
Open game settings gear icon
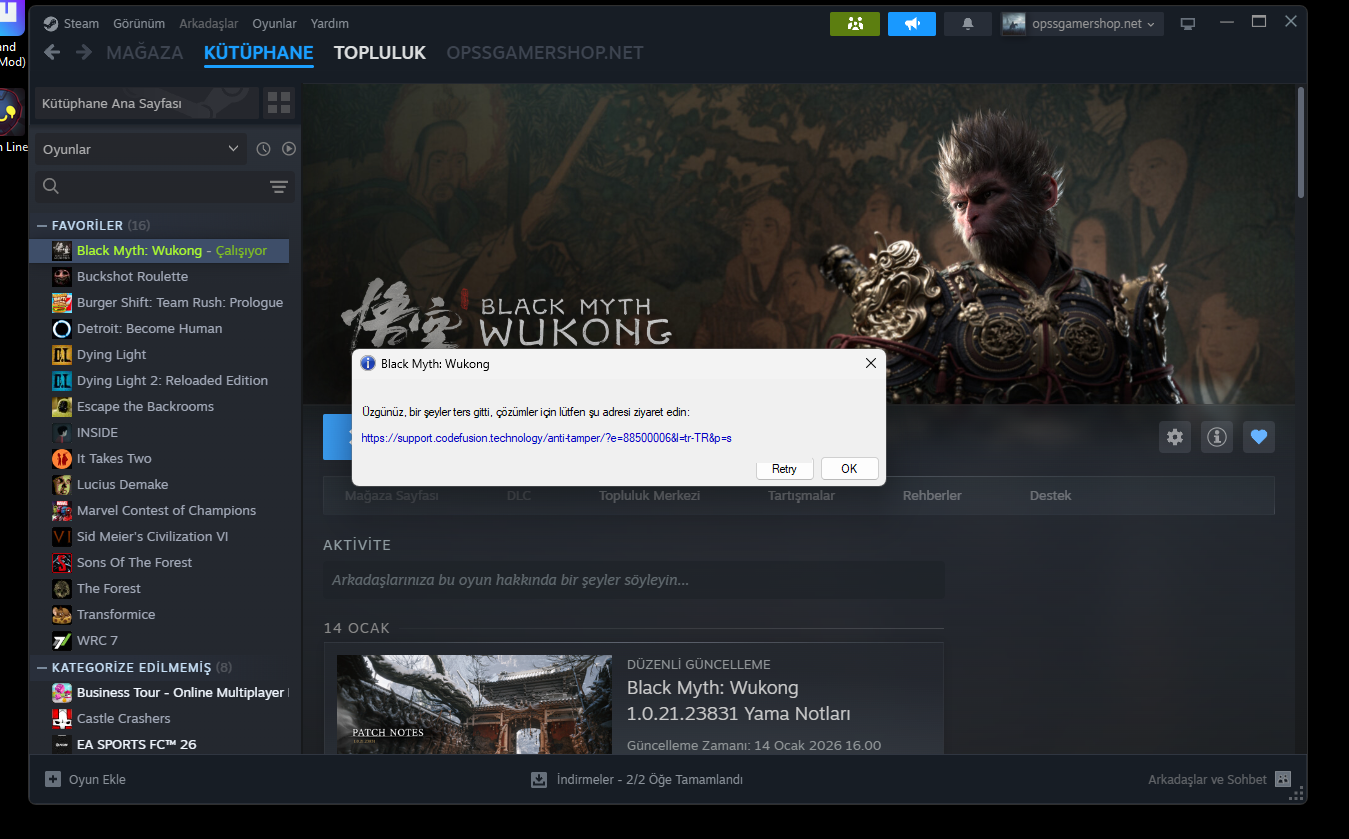click(x=1175, y=437)
